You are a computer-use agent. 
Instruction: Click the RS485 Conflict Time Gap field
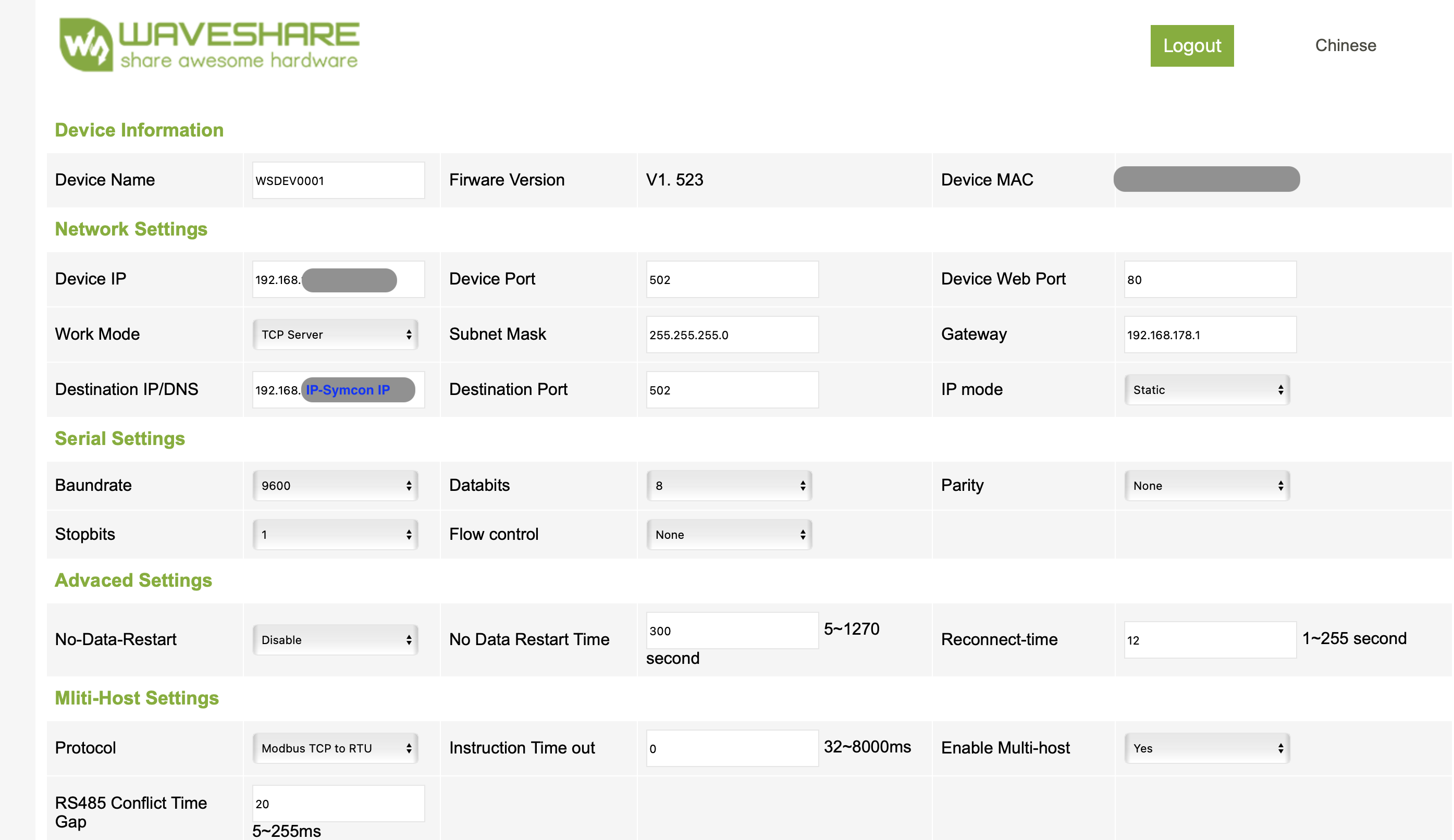tap(338, 804)
